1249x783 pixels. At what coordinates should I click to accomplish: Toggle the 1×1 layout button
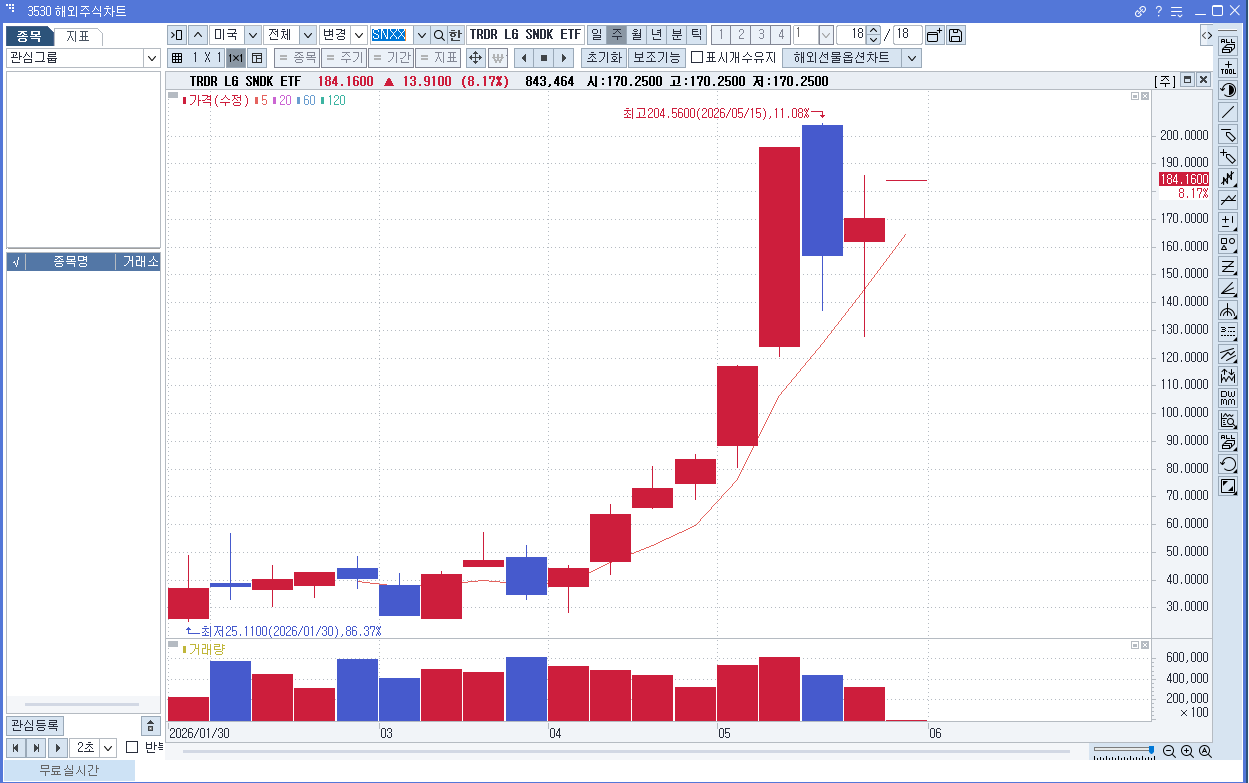pos(236,58)
